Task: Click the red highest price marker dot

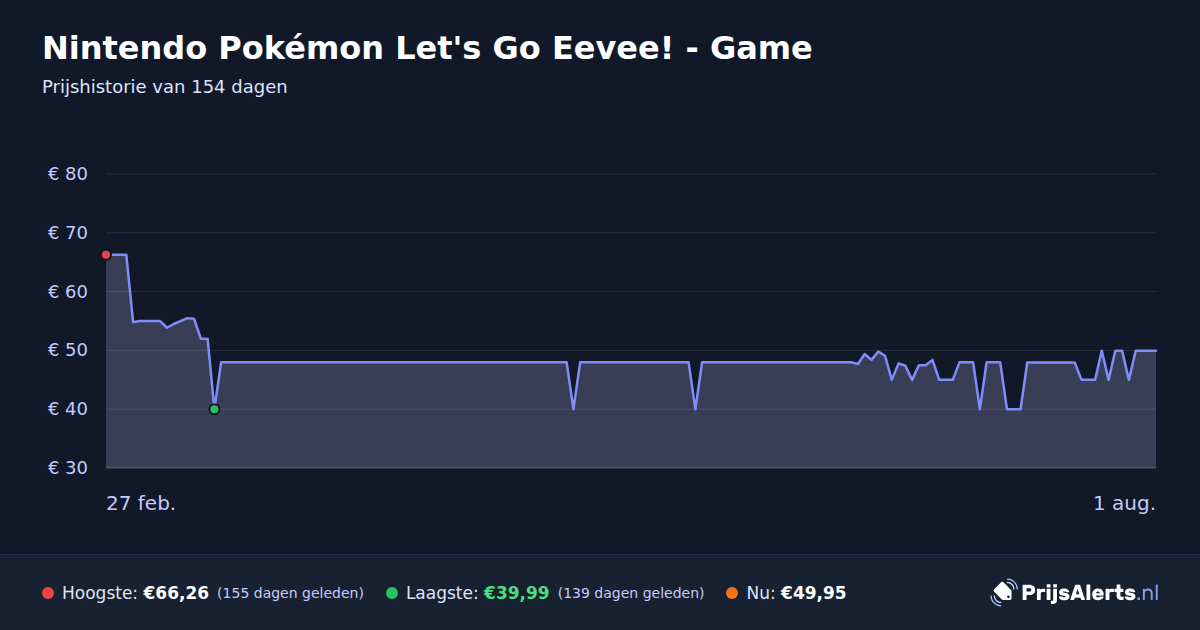Action: (x=106, y=255)
